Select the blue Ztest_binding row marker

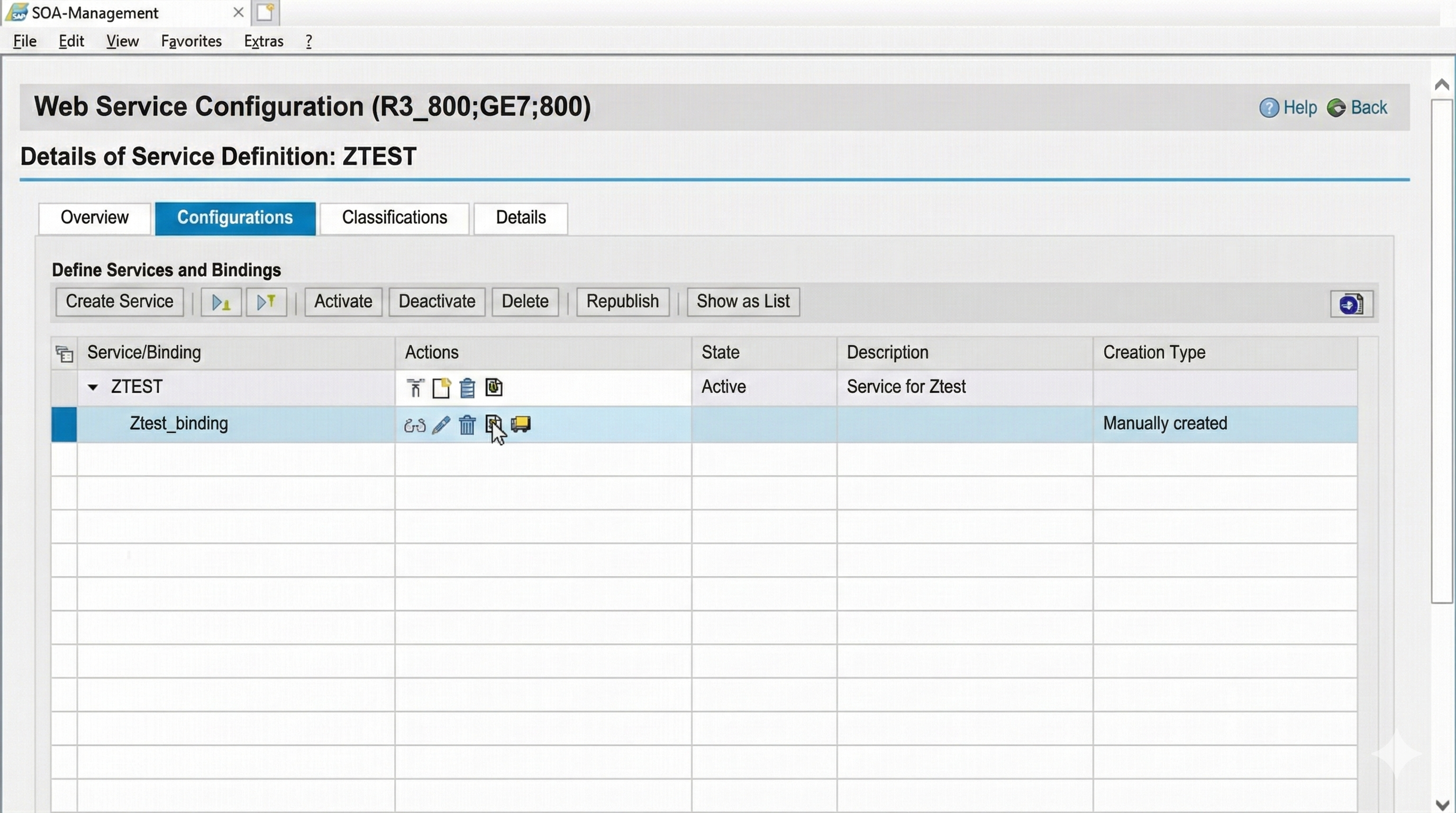point(64,424)
